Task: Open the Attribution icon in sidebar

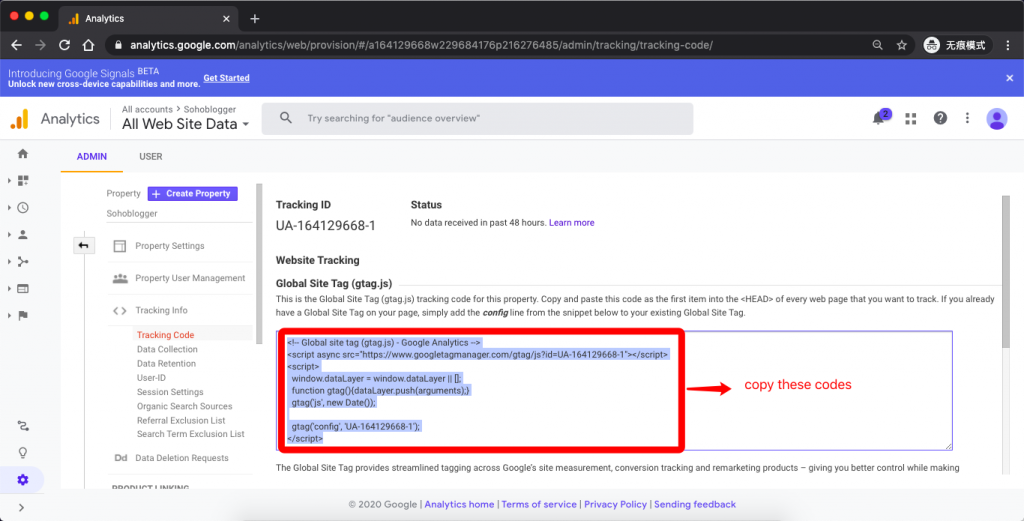Action: point(23,426)
